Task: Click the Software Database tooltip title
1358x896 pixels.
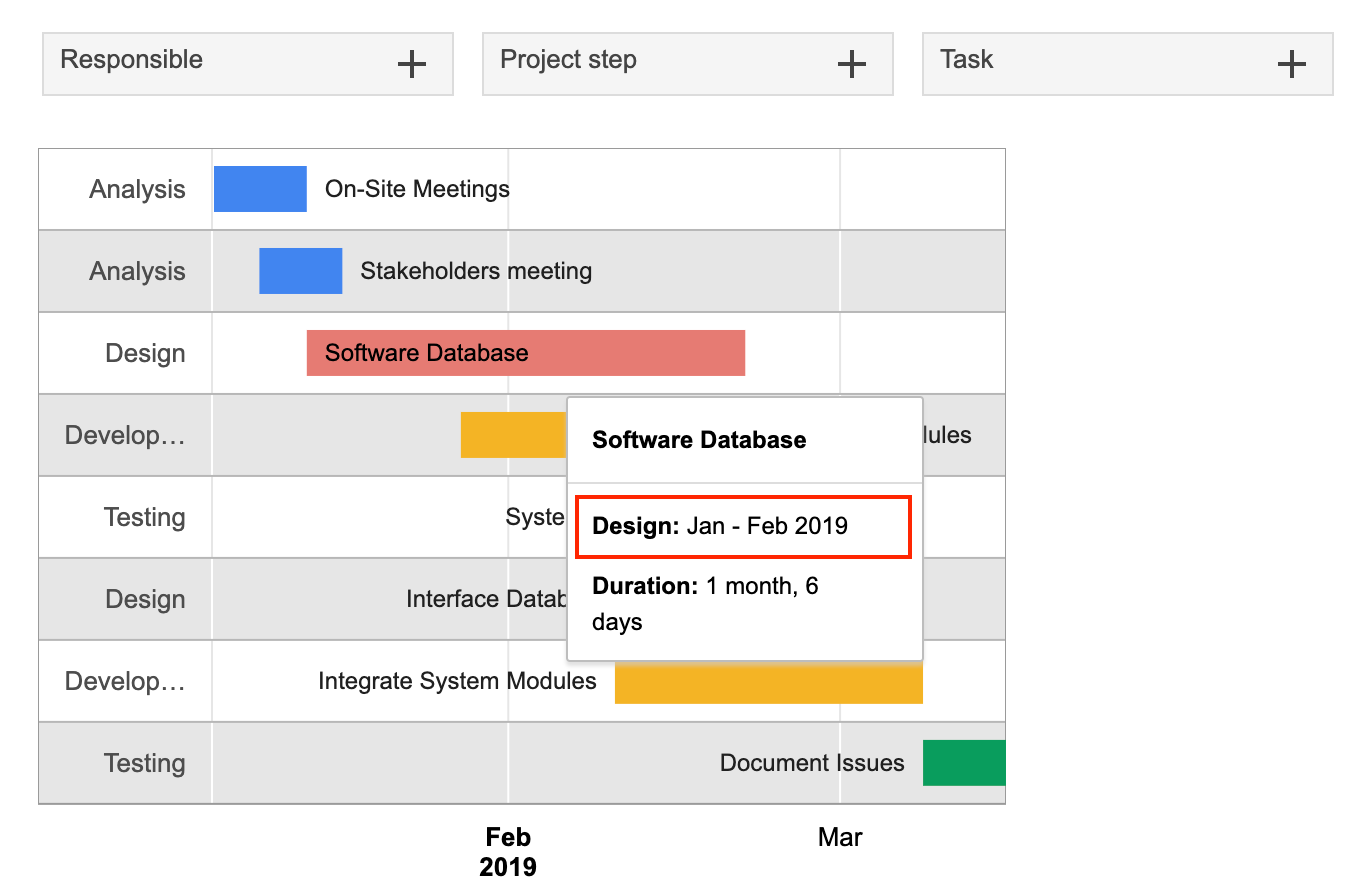Action: coord(699,440)
